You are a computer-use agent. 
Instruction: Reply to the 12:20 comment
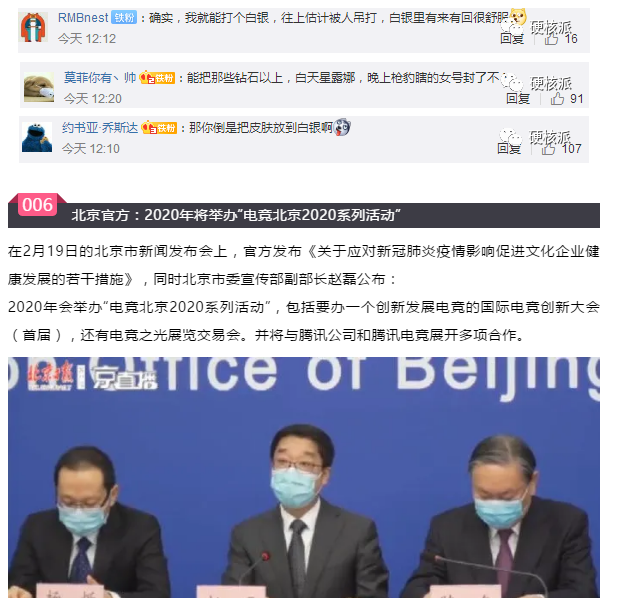518,98
